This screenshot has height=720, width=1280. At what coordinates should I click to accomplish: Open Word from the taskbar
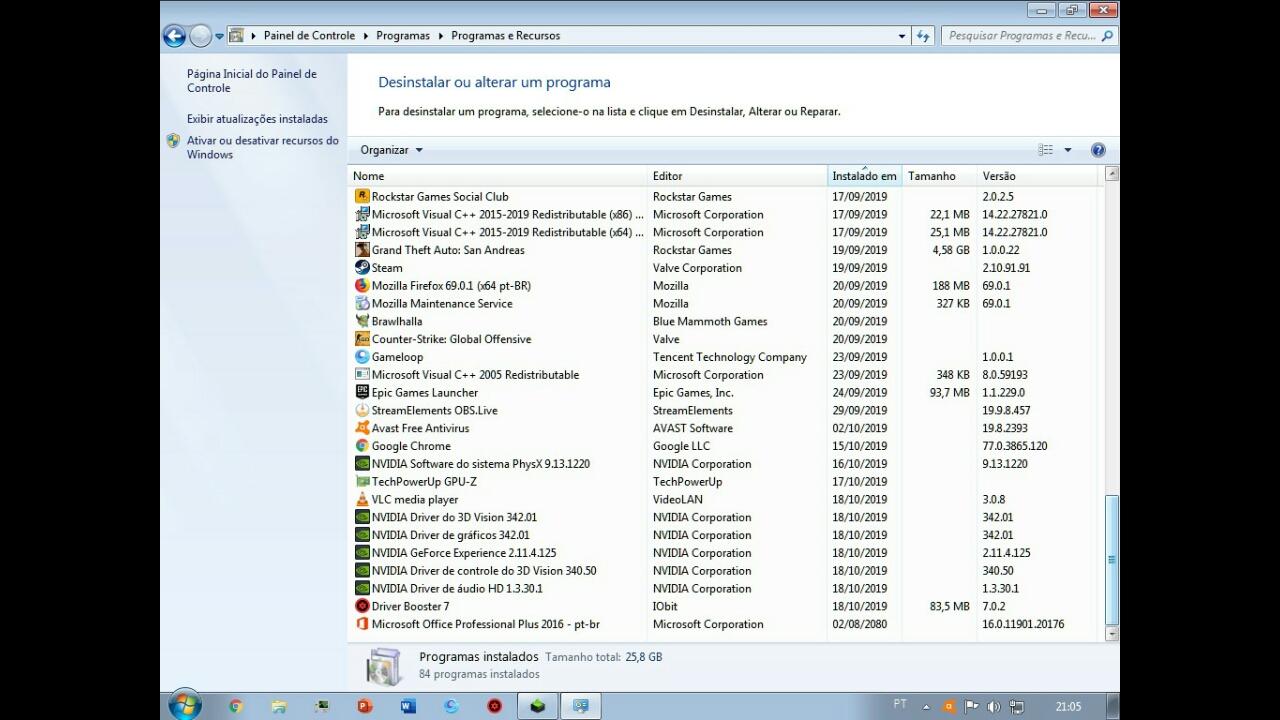(x=408, y=706)
